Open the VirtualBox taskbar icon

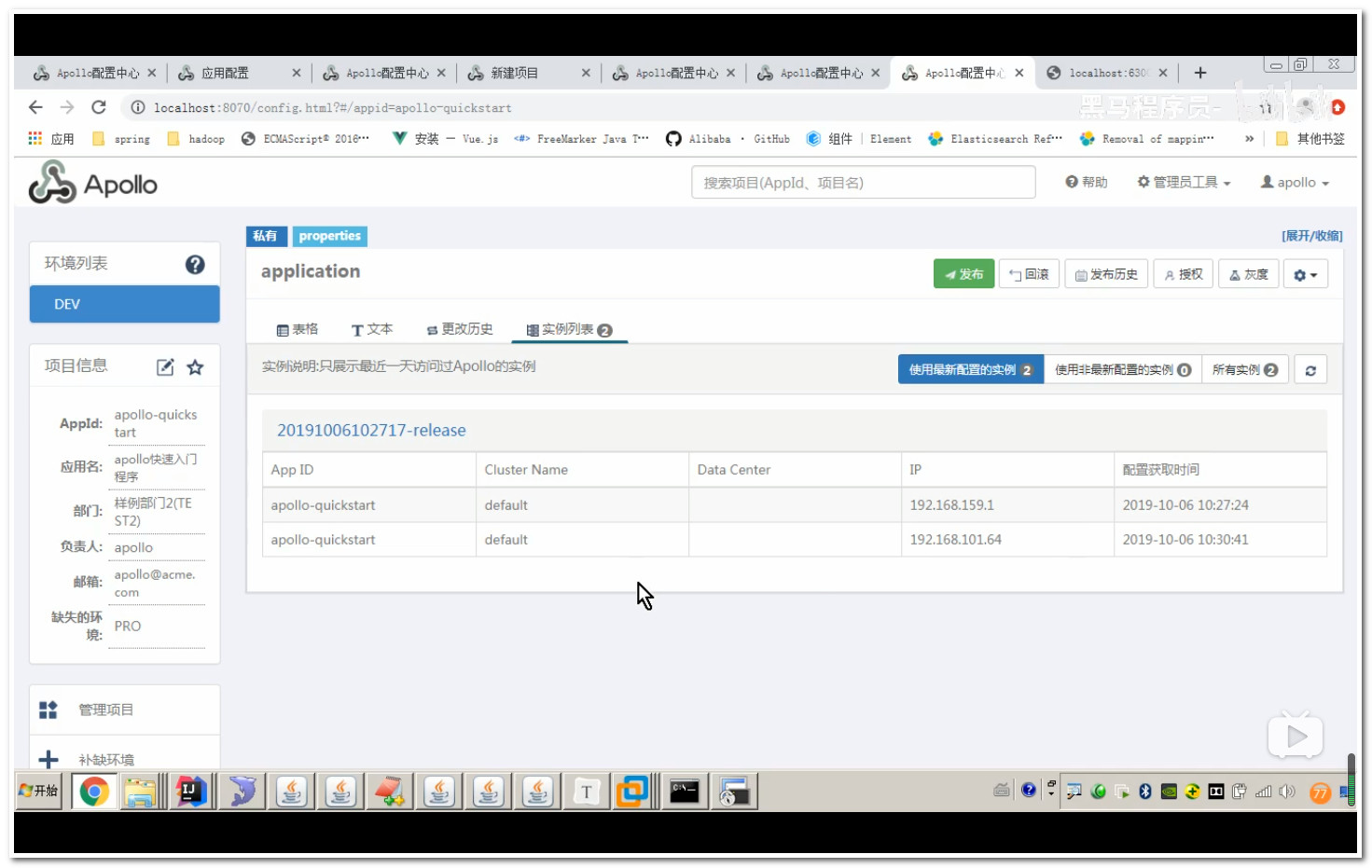coord(632,792)
